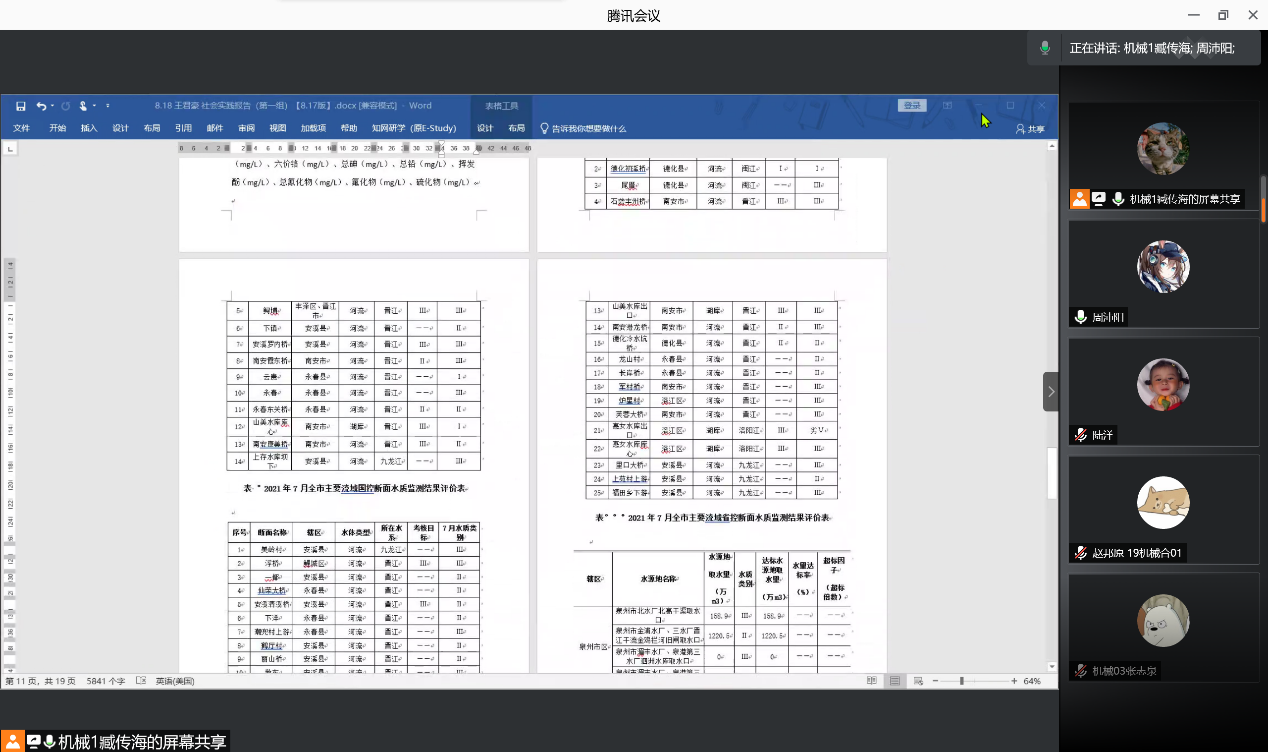
Task: Click the lightbulb Tell Me search box
Action: click(x=585, y=128)
